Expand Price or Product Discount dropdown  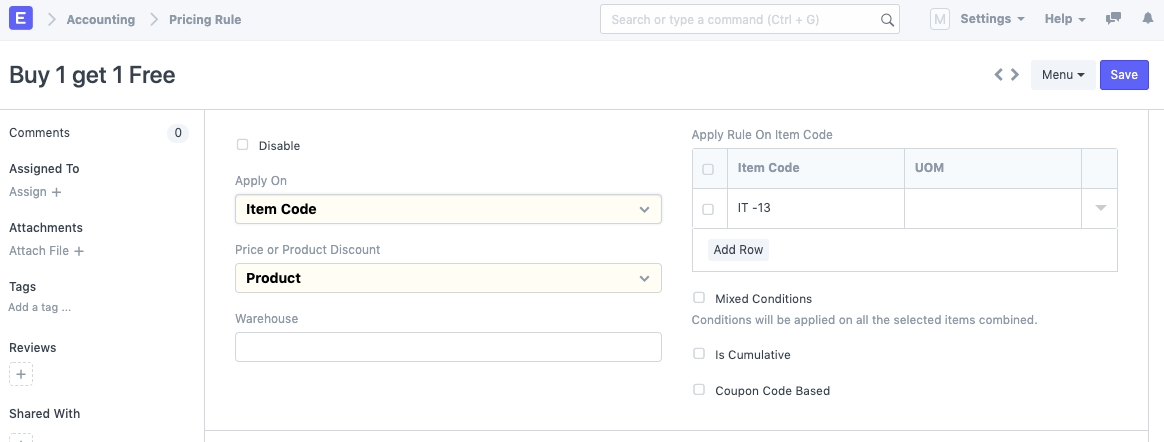coord(448,278)
